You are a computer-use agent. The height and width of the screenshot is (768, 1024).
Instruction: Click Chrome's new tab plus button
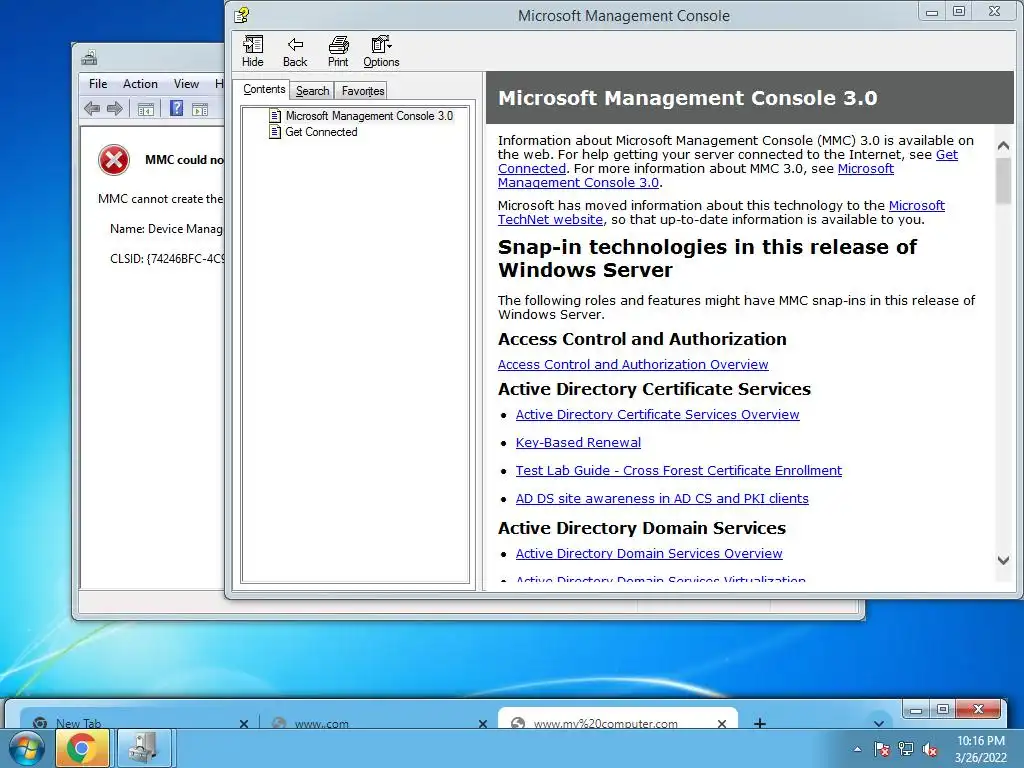point(760,723)
